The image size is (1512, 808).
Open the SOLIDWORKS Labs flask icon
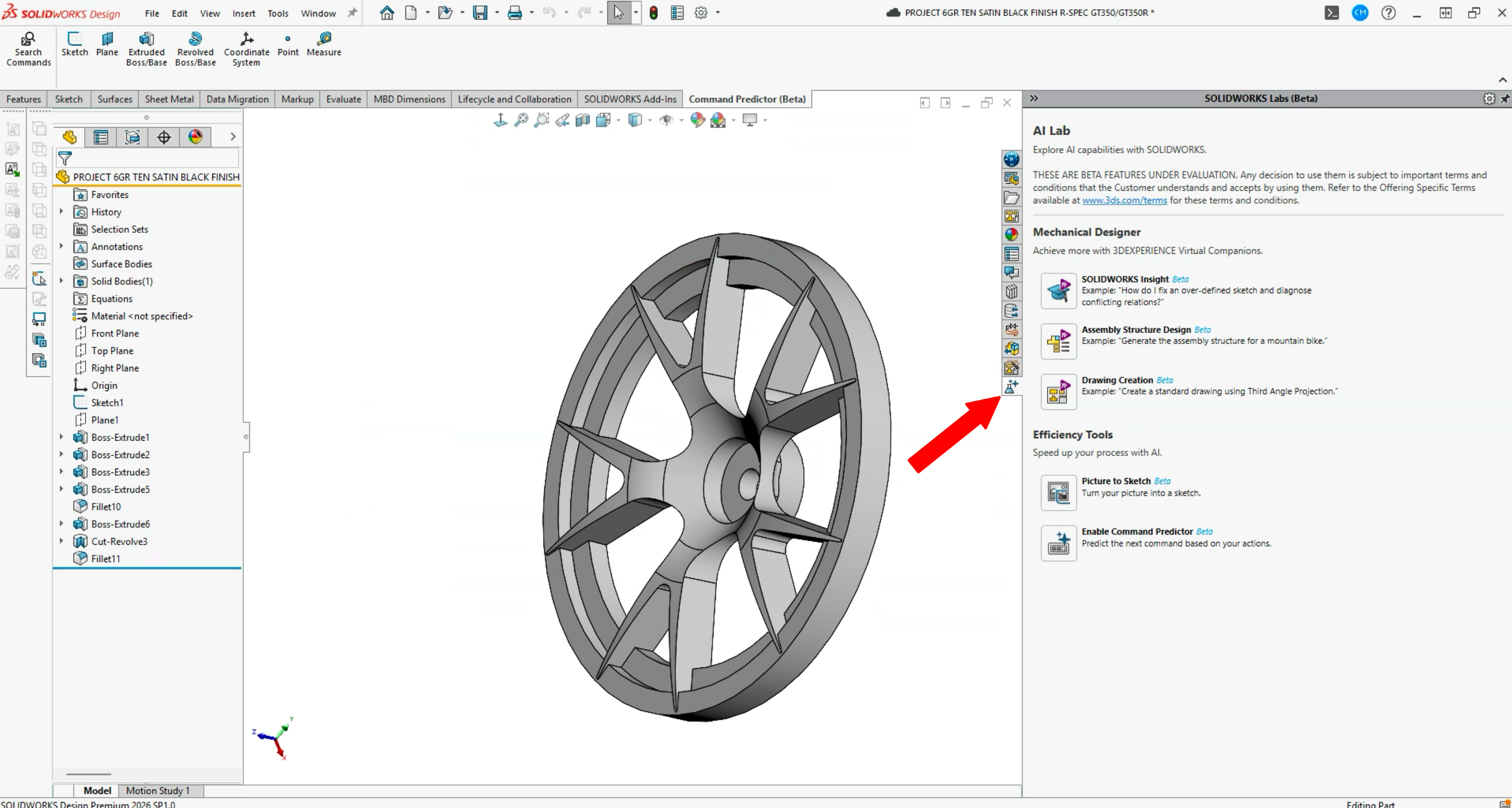tap(1011, 386)
